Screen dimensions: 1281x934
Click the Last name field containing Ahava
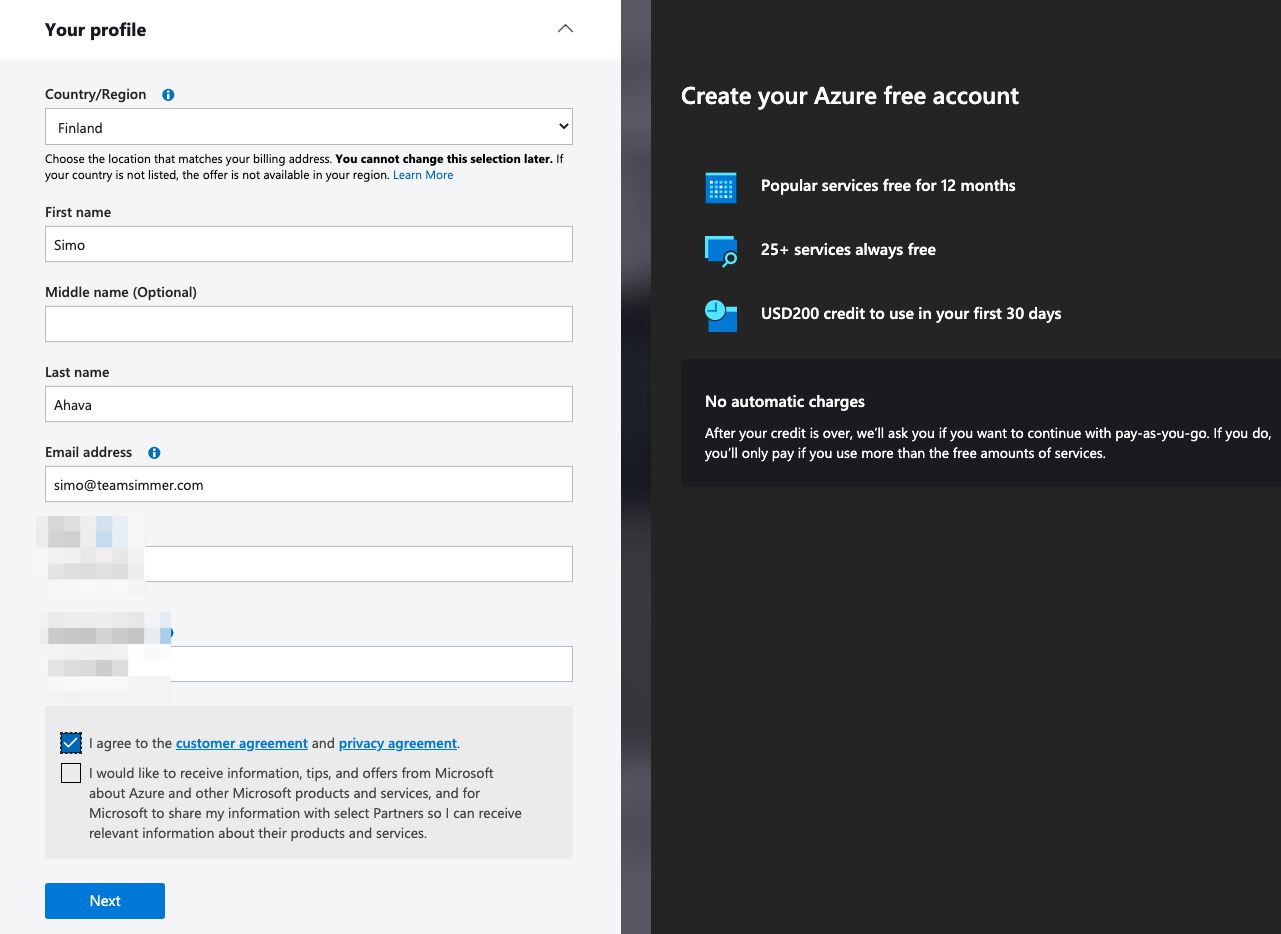point(309,404)
